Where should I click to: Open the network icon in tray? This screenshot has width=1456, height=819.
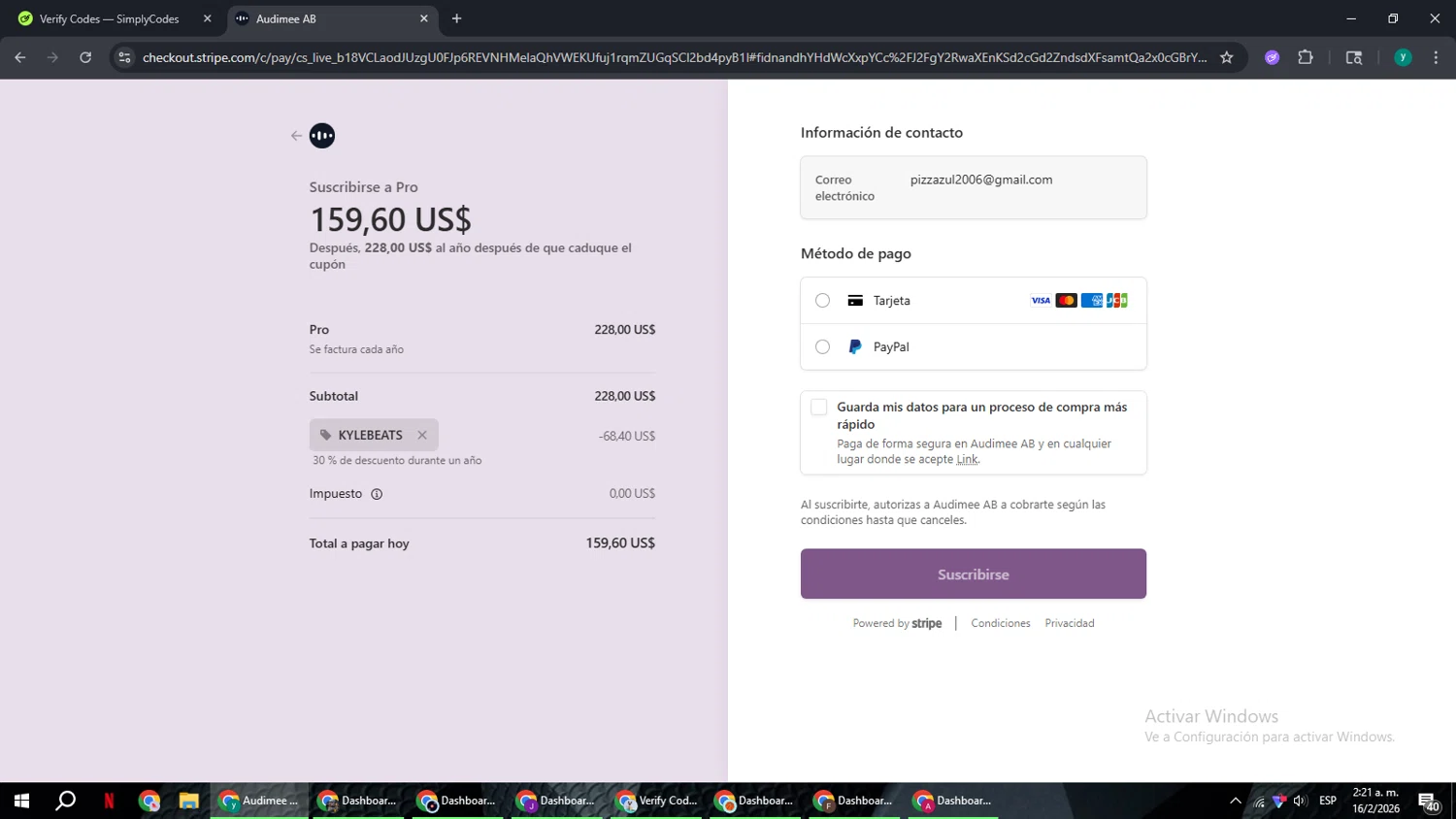coord(1259,801)
